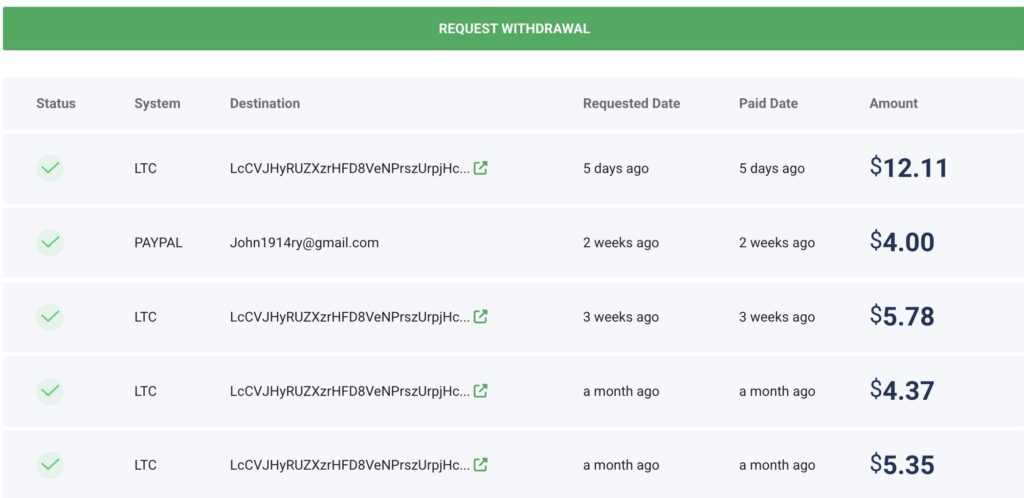This screenshot has height=498, width=1024.
Task: Open external link icon for $4.37 LTC withdrawal
Action: coord(481,390)
